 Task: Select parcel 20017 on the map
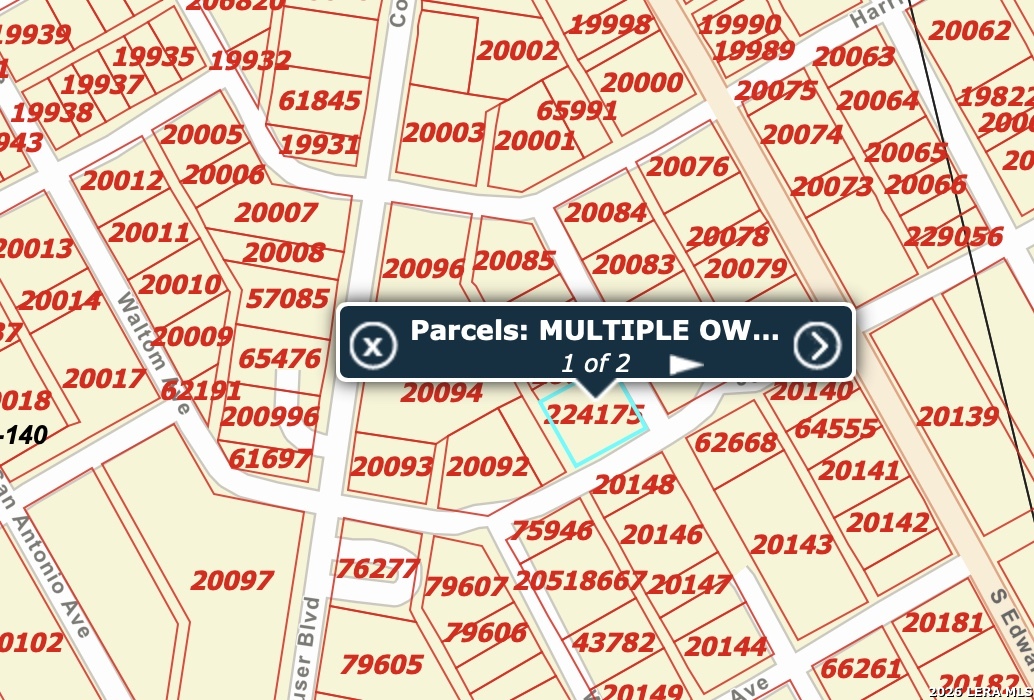pos(104,379)
